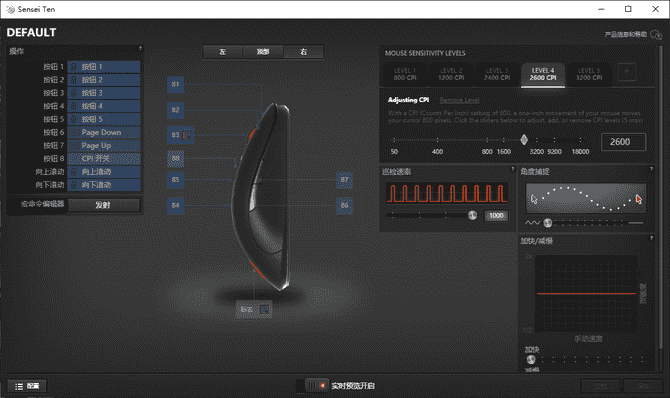670x398 pixels.
Task: Open help for the 角度捕捉 panel
Action: (651, 169)
